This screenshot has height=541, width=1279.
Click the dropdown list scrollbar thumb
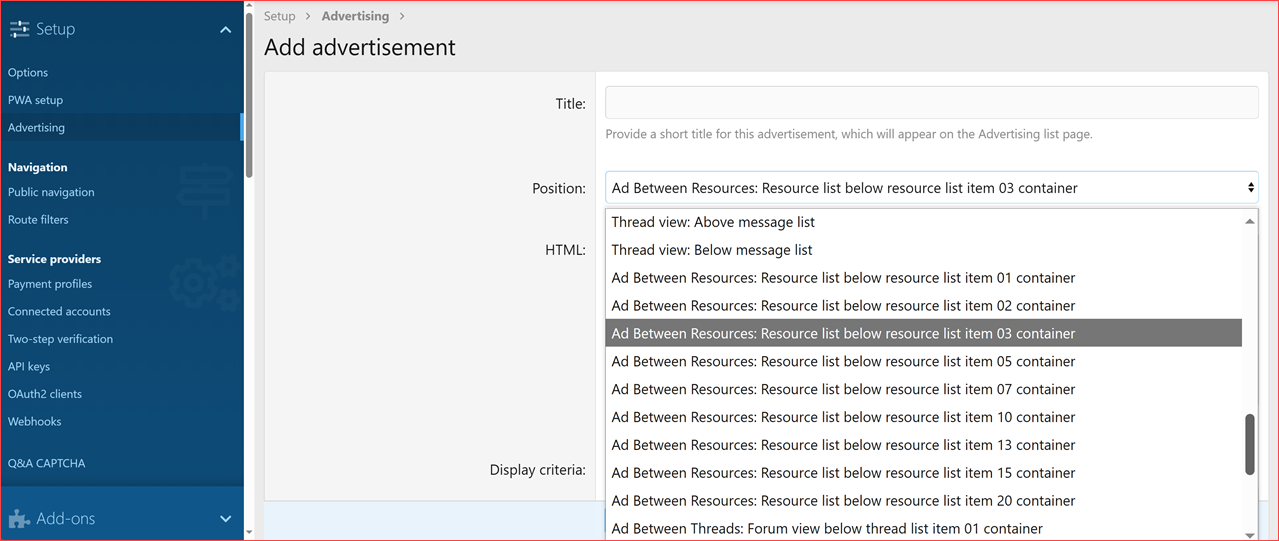pos(1249,444)
